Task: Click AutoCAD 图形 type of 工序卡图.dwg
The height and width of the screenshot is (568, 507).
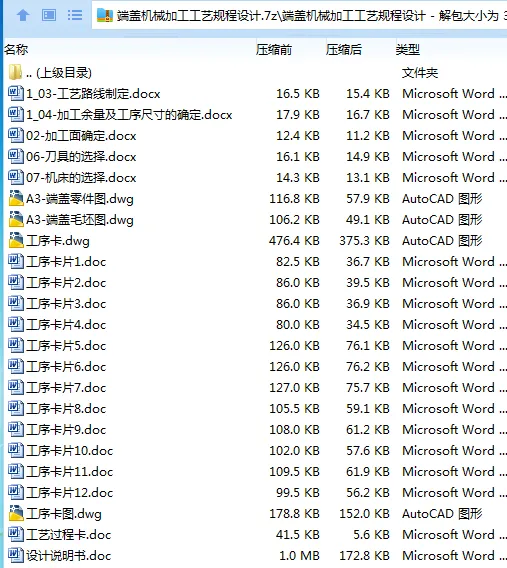Action: [442, 514]
